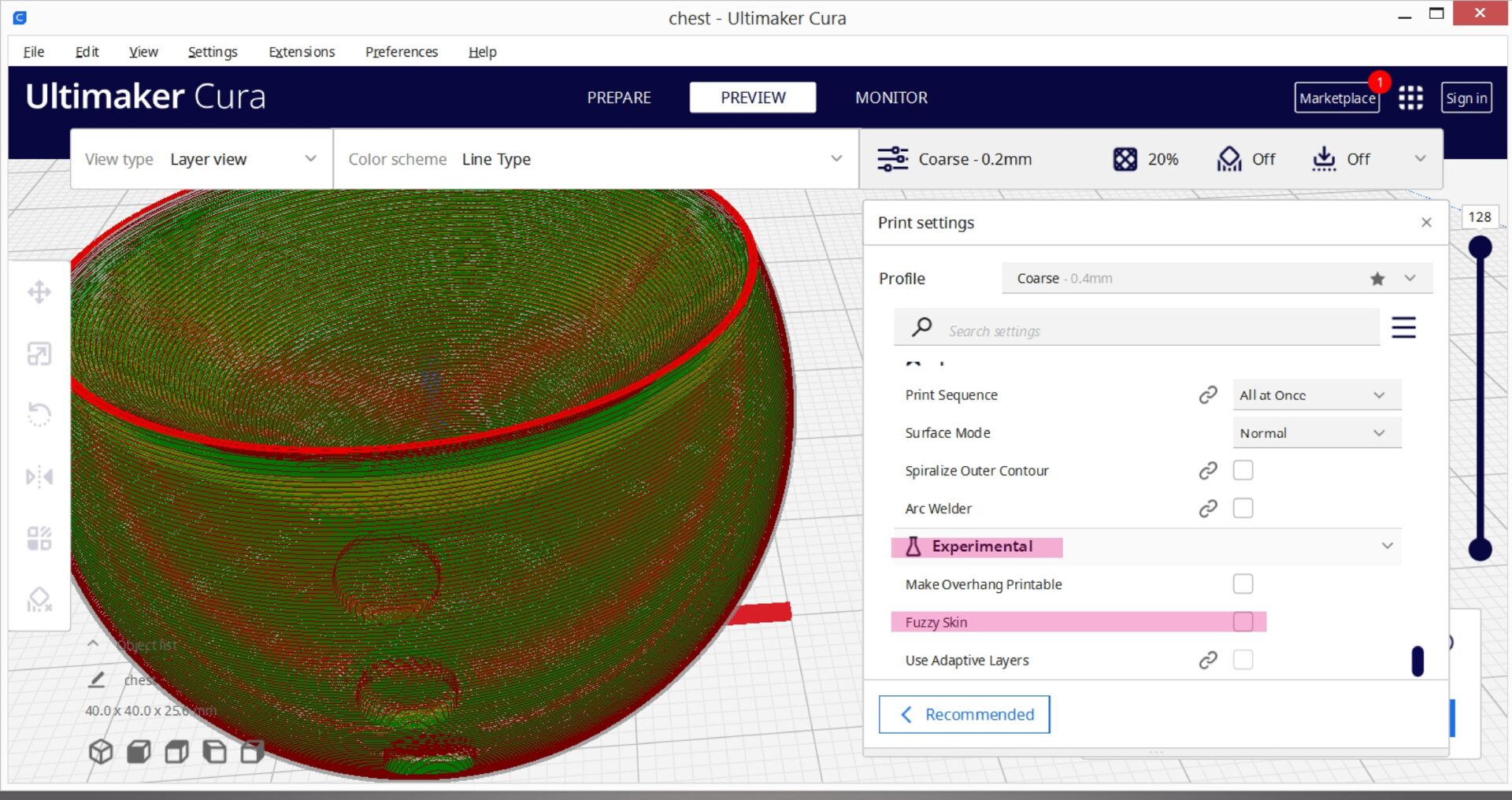Click the Sign in button
Image resolution: width=1512 pixels, height=800 pixels.
click(x=1466, y=98)
